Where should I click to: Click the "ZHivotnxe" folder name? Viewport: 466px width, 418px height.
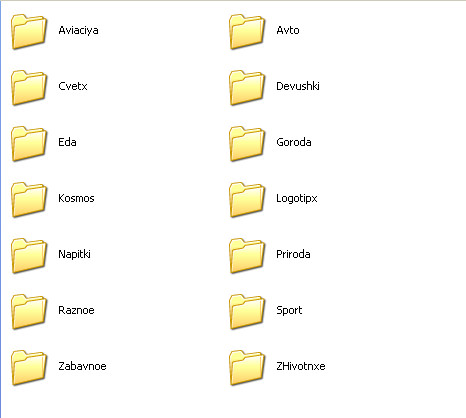(301, 366)
